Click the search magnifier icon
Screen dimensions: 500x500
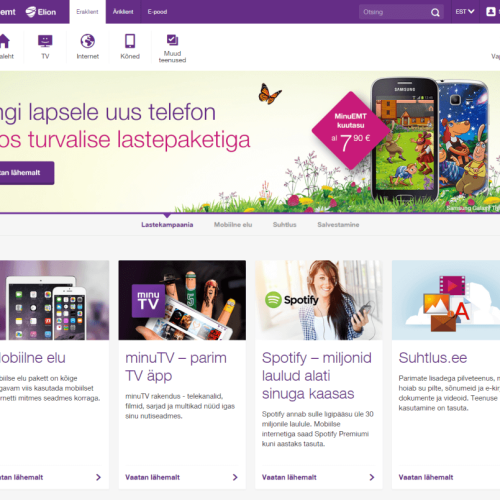coord(435,12)
